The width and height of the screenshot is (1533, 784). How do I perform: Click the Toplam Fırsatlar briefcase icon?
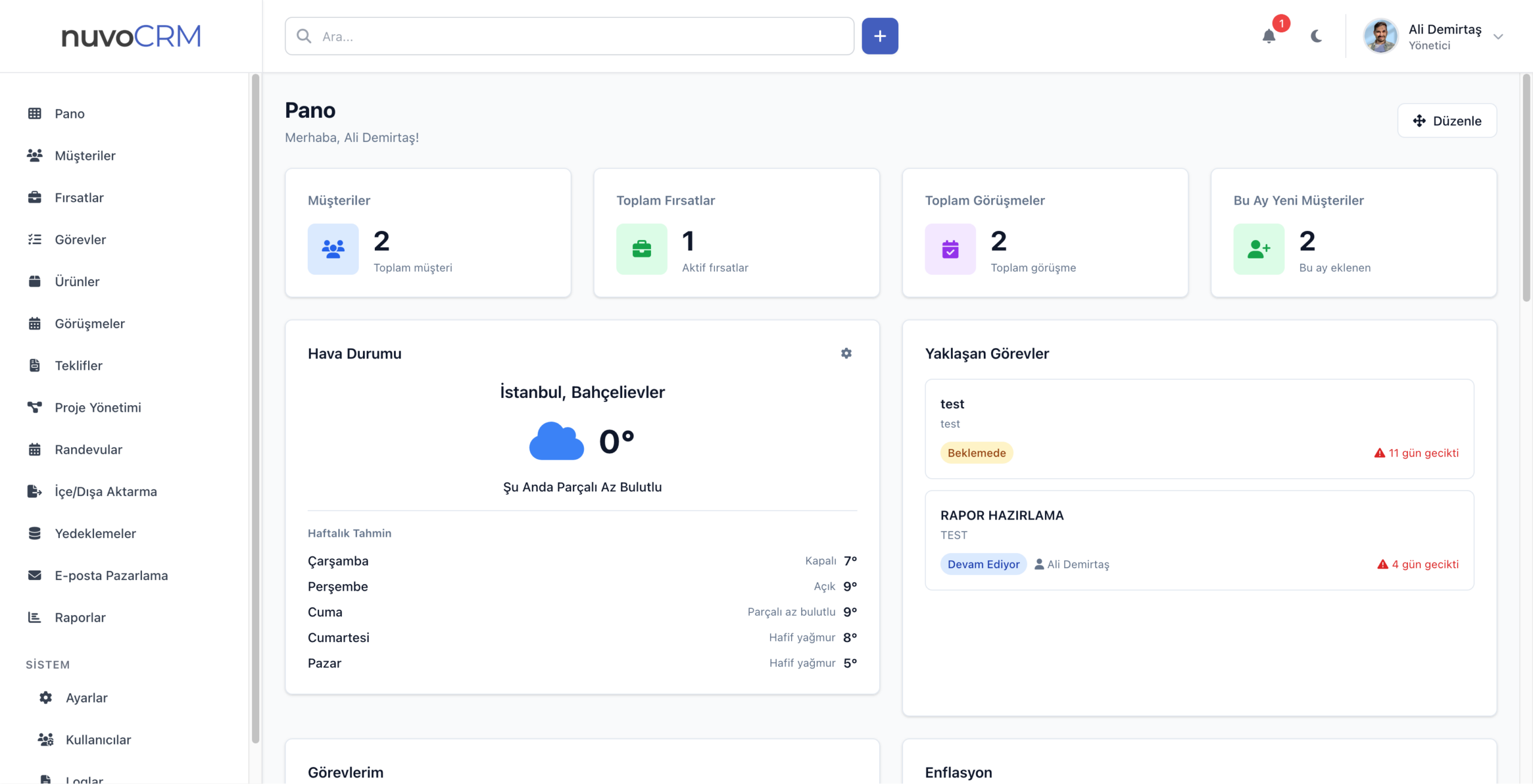point(641,249)
